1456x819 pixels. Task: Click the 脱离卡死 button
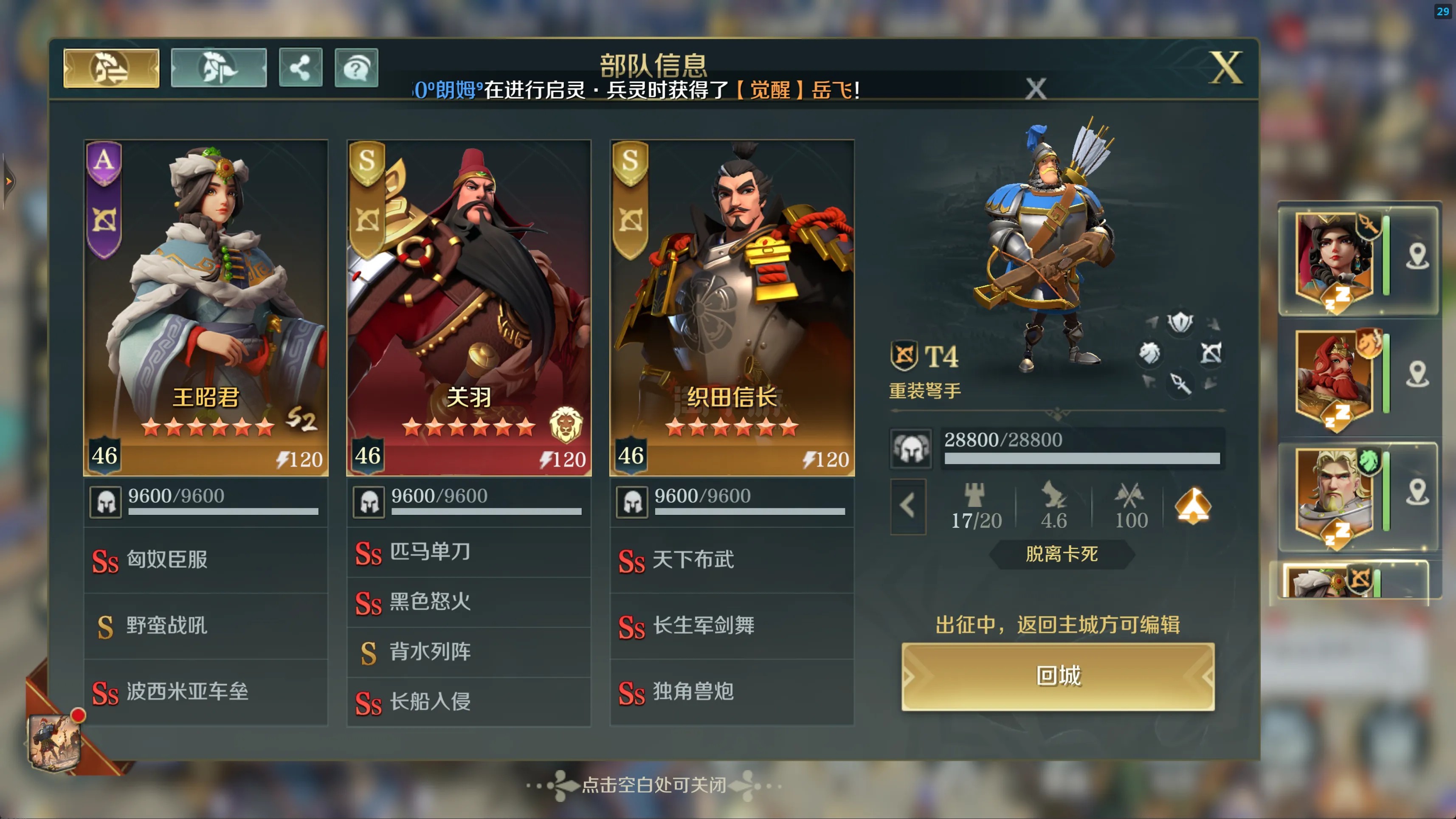pos(1062,554)
